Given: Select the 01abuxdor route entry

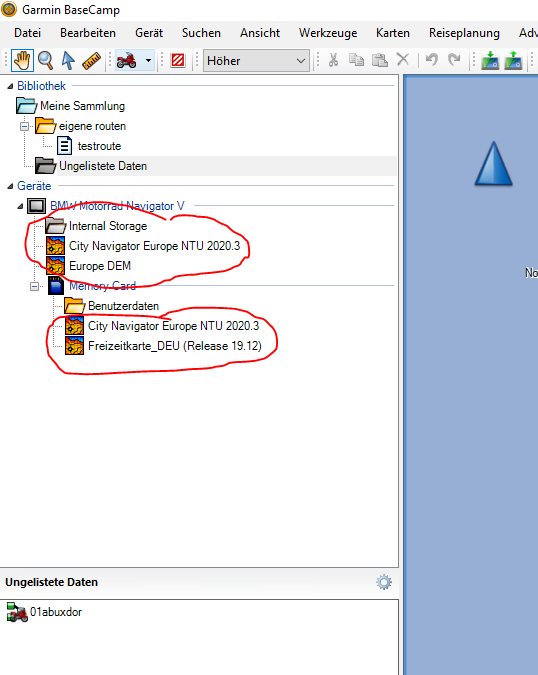Looking at the screenshot, I should coord(45,612).
